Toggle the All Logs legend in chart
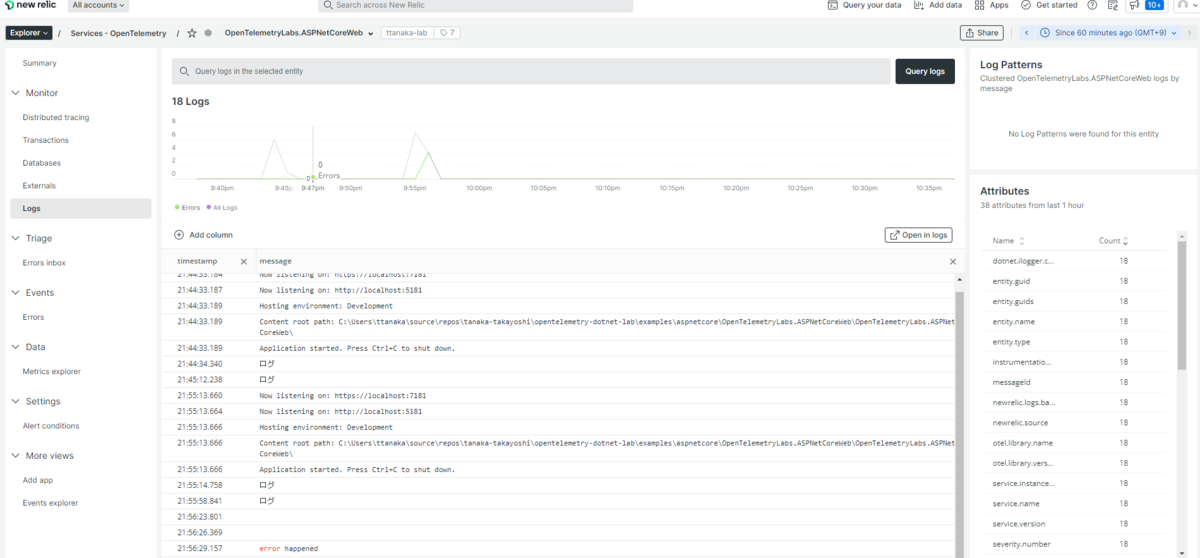This screenshot has height=558, width=1200. coord(222,207)
